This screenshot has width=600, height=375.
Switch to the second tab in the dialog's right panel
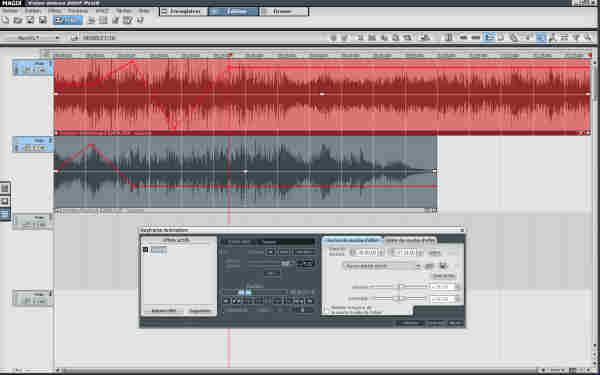click(410, 240)
